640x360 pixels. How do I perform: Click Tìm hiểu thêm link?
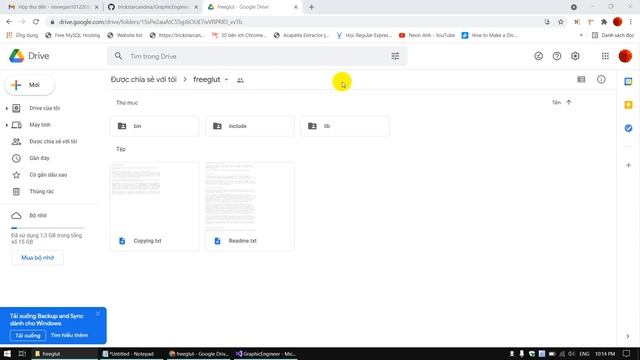(69, 335)
